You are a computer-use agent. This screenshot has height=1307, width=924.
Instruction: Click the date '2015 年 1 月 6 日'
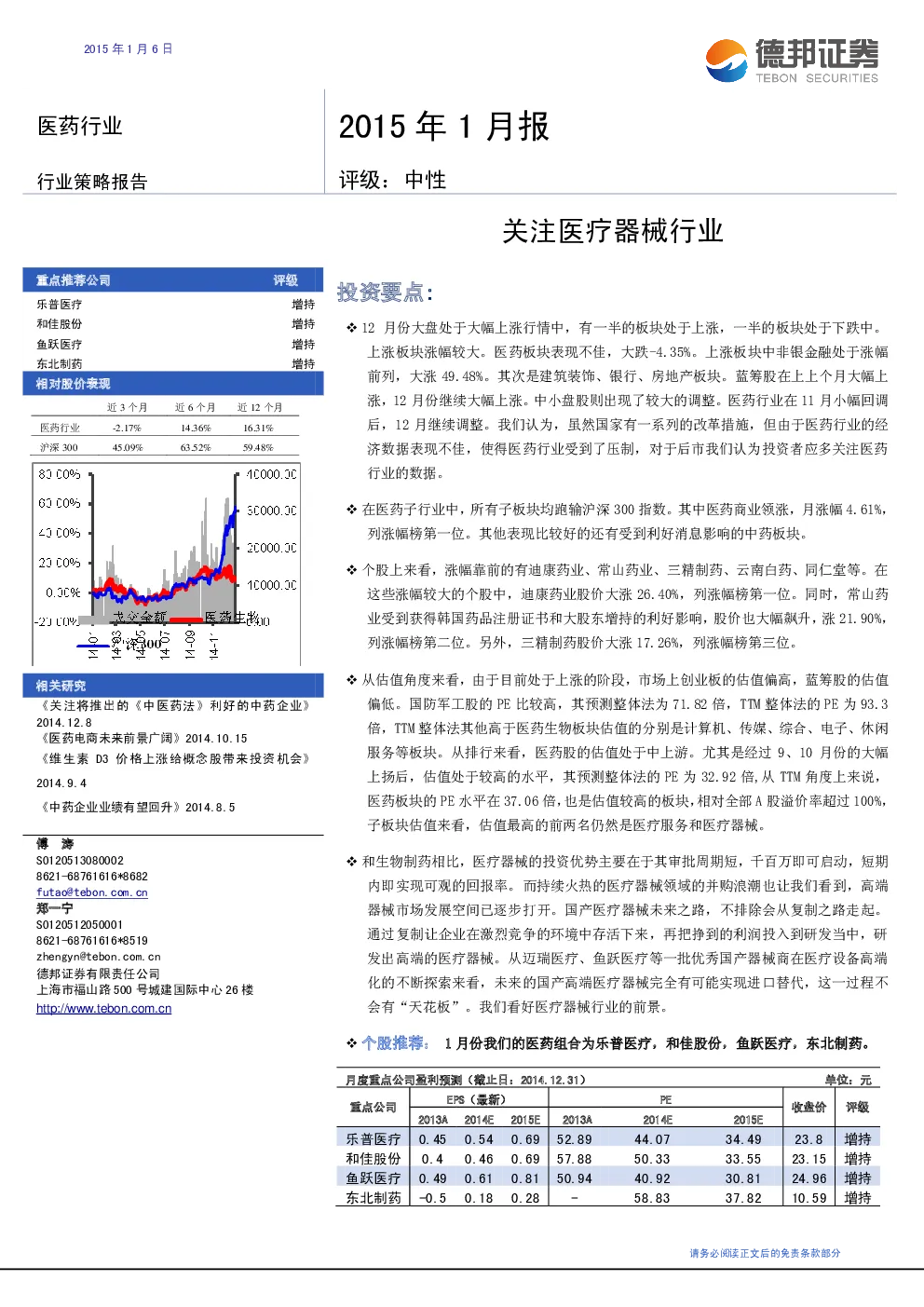[128, 48]
